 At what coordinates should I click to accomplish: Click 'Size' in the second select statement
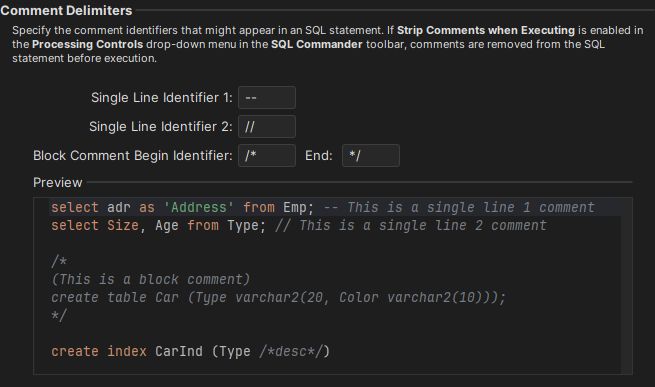pos(123,225)
